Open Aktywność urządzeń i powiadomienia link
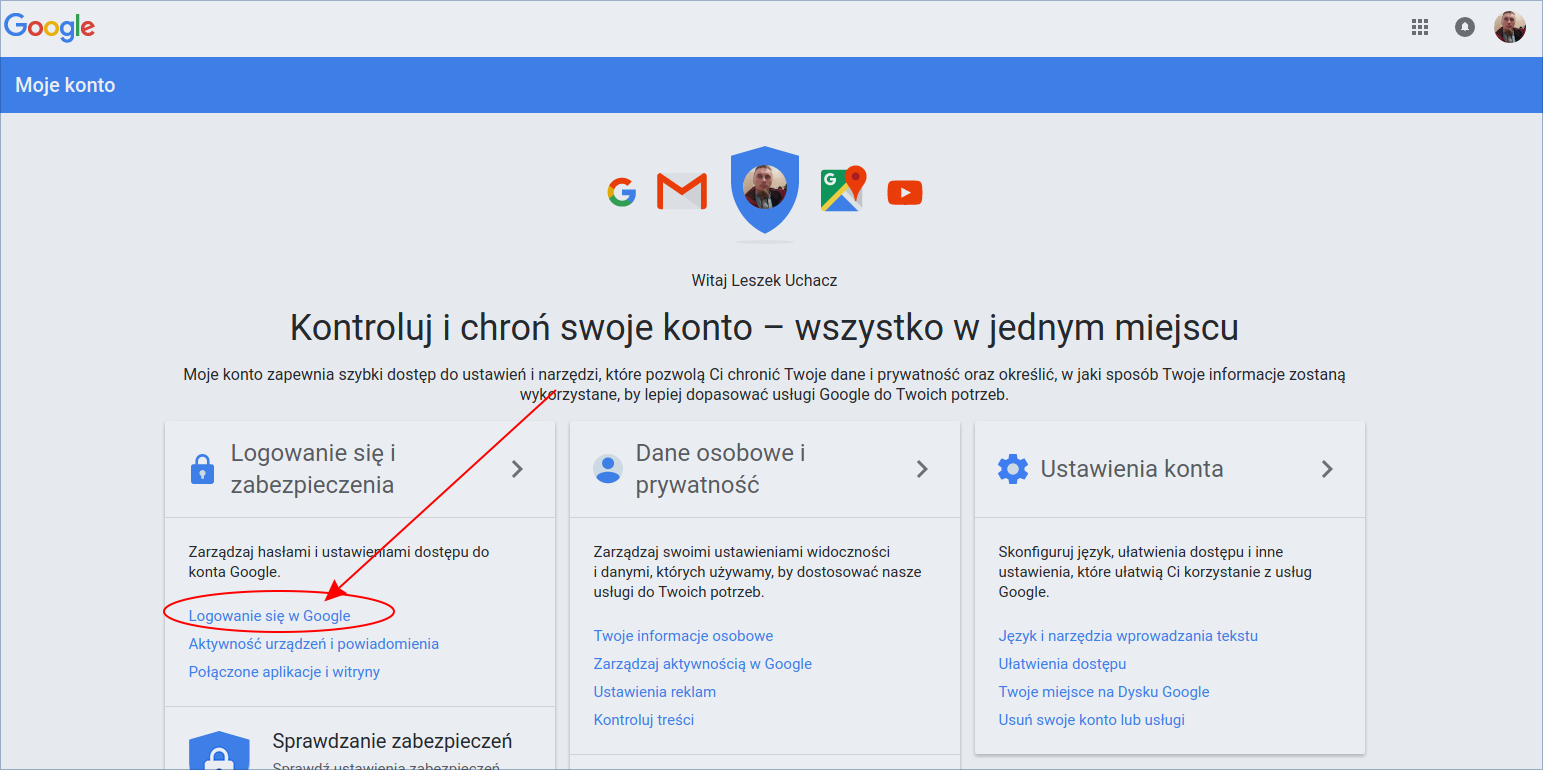The width and height of the screenshot is (1543, 770). click(314, 644)
